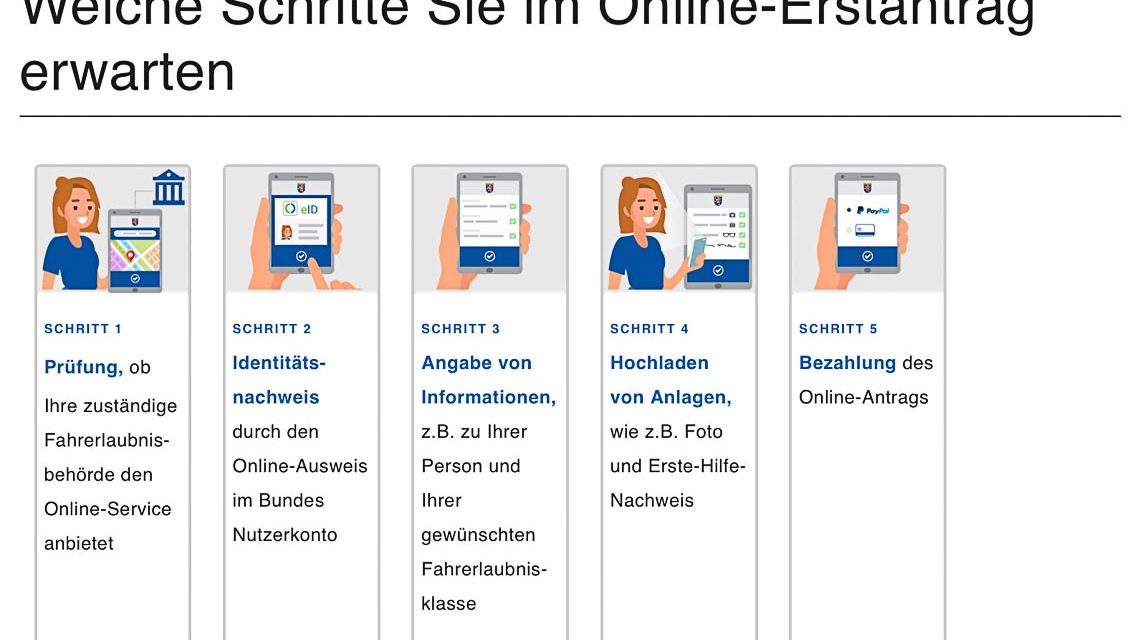
Task: Click the "SCHRITT 4" step label
Action: [x=649, y=329]
